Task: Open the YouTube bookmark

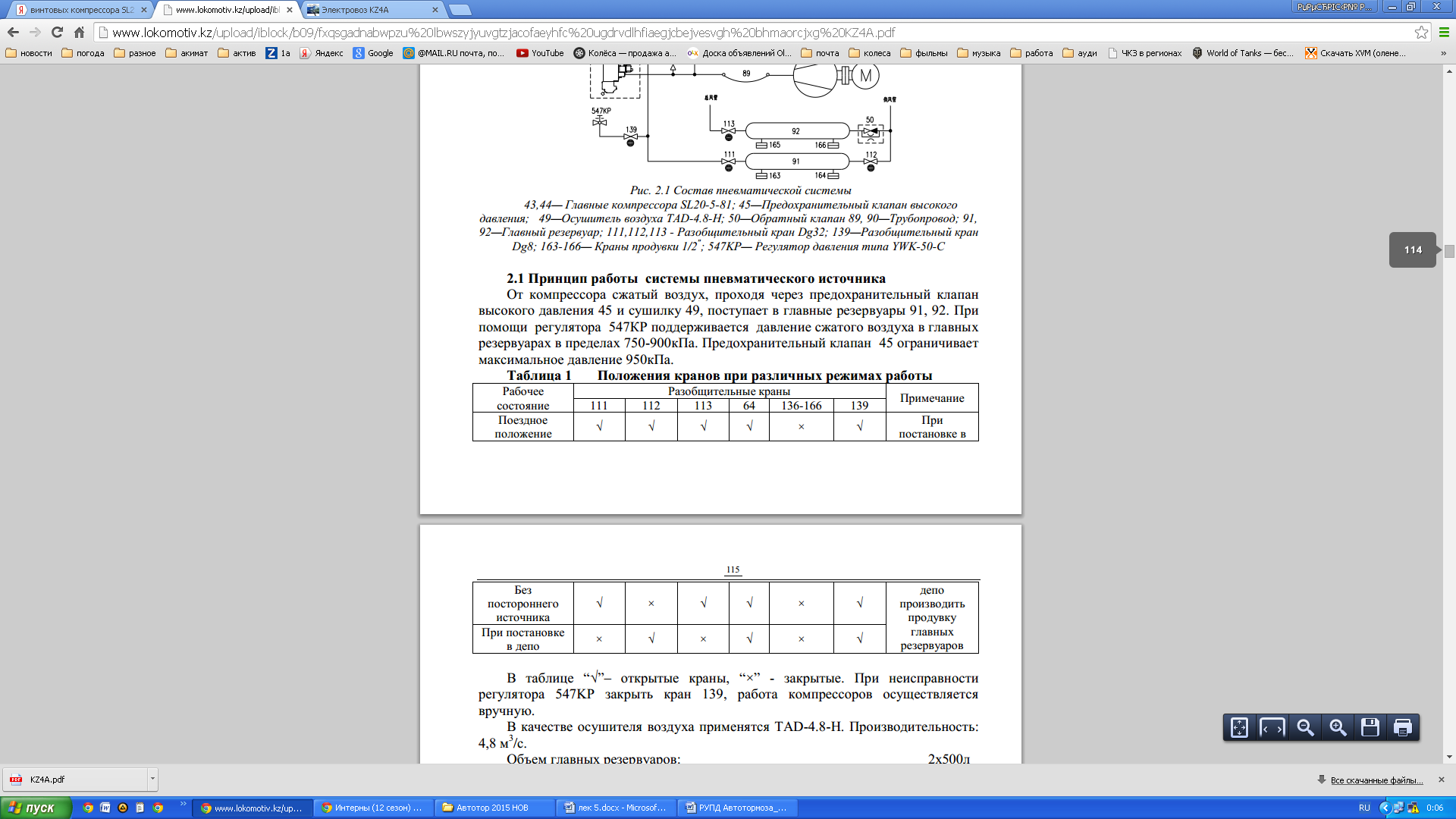Action: [x=540, y=53]
